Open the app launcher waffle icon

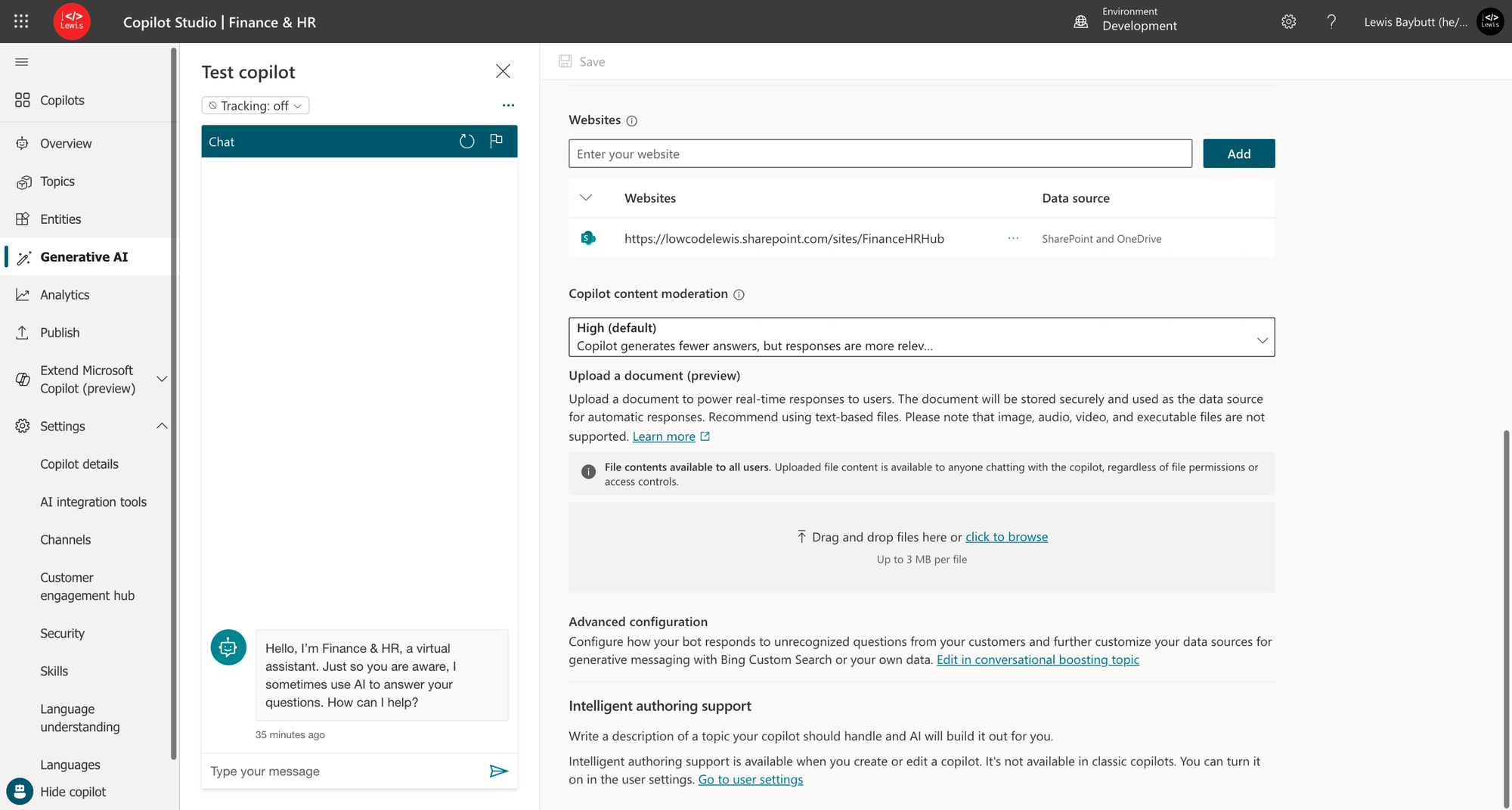click(21, 21)
